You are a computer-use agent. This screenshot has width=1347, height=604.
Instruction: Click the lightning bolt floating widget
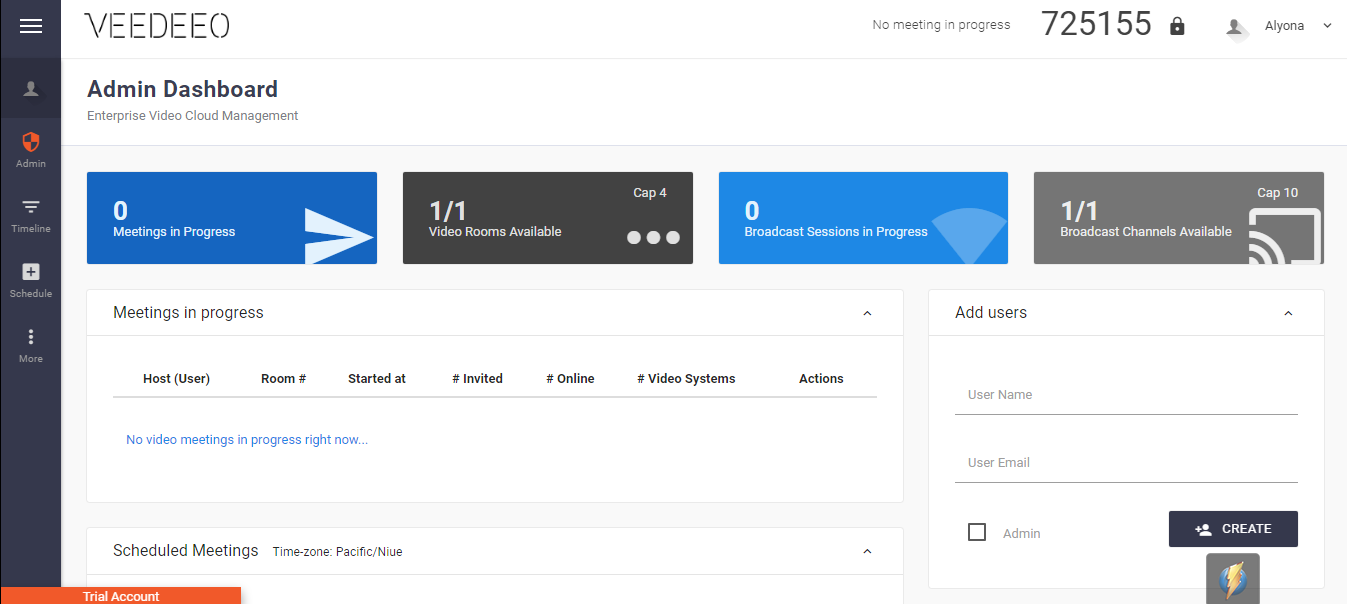1232,579
